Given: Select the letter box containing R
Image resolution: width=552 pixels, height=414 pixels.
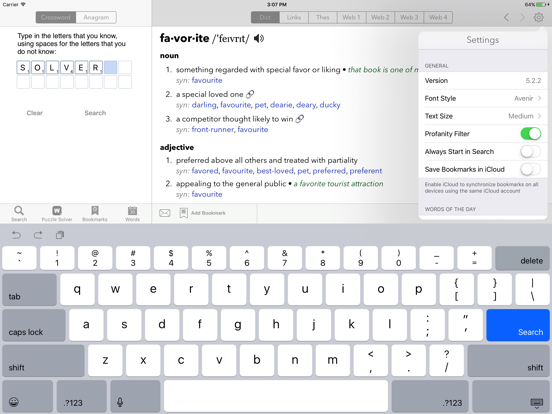Looking at the screenshot, I should pos(96,67).
